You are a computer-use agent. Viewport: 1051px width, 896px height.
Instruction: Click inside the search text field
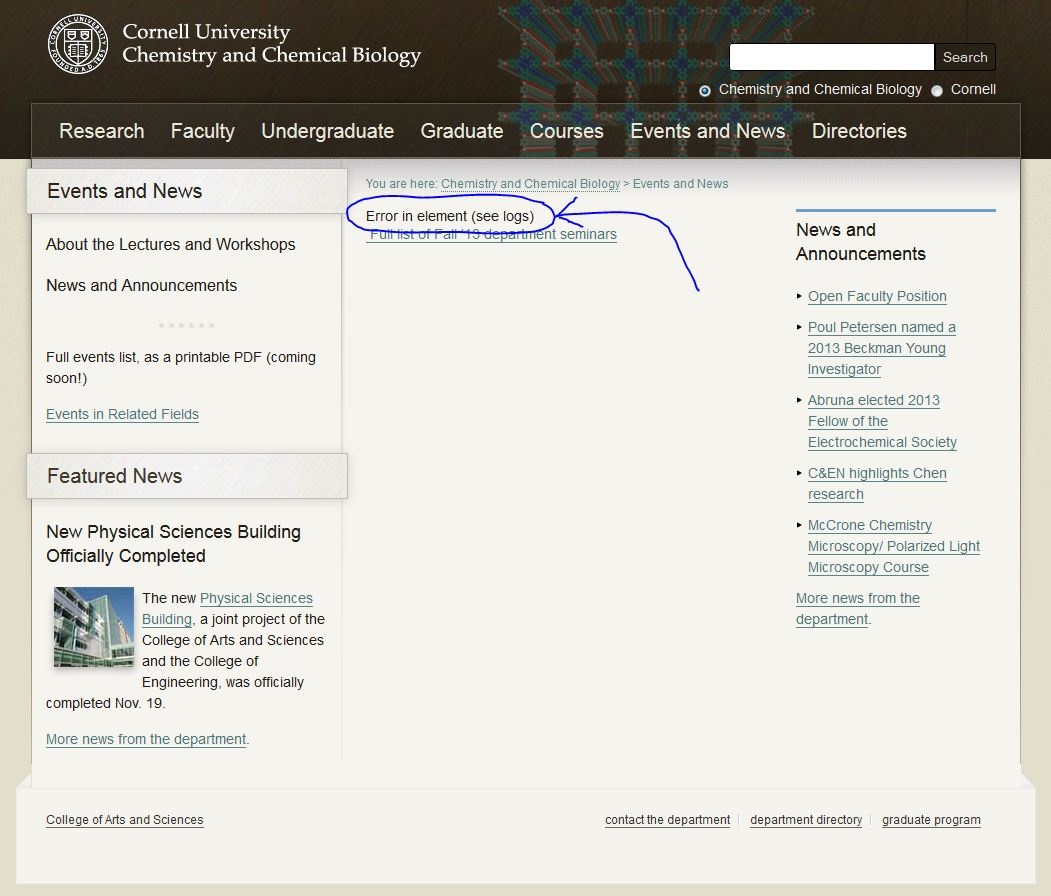(831, 57)
